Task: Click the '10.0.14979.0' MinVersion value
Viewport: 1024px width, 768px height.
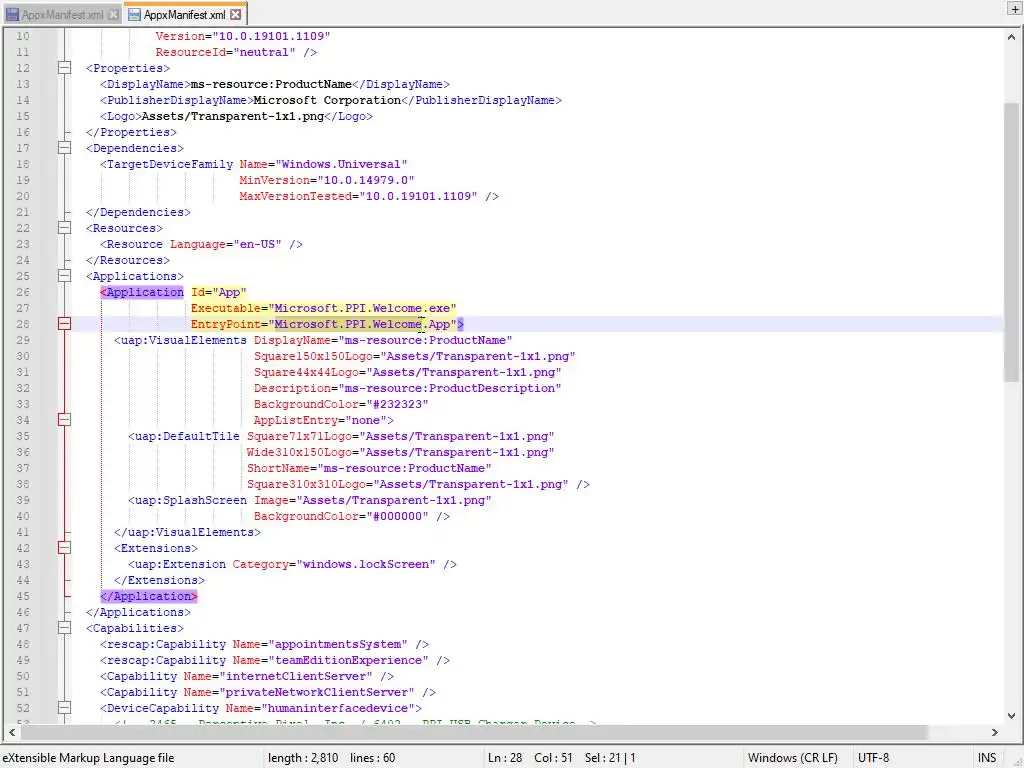Action: [x=366, y=180]
